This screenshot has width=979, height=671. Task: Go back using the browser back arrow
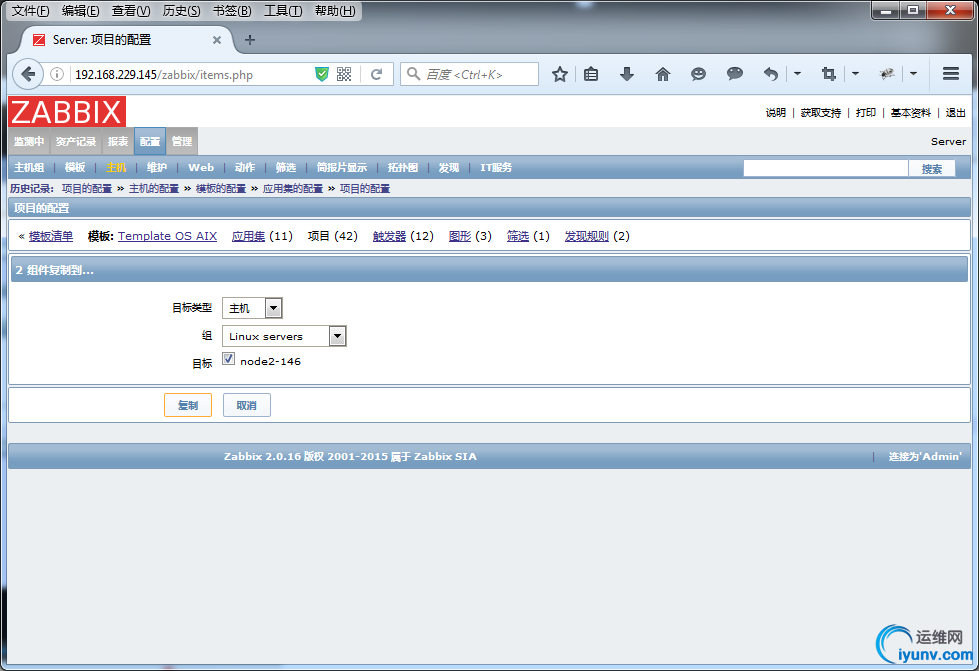pos(28,74)
